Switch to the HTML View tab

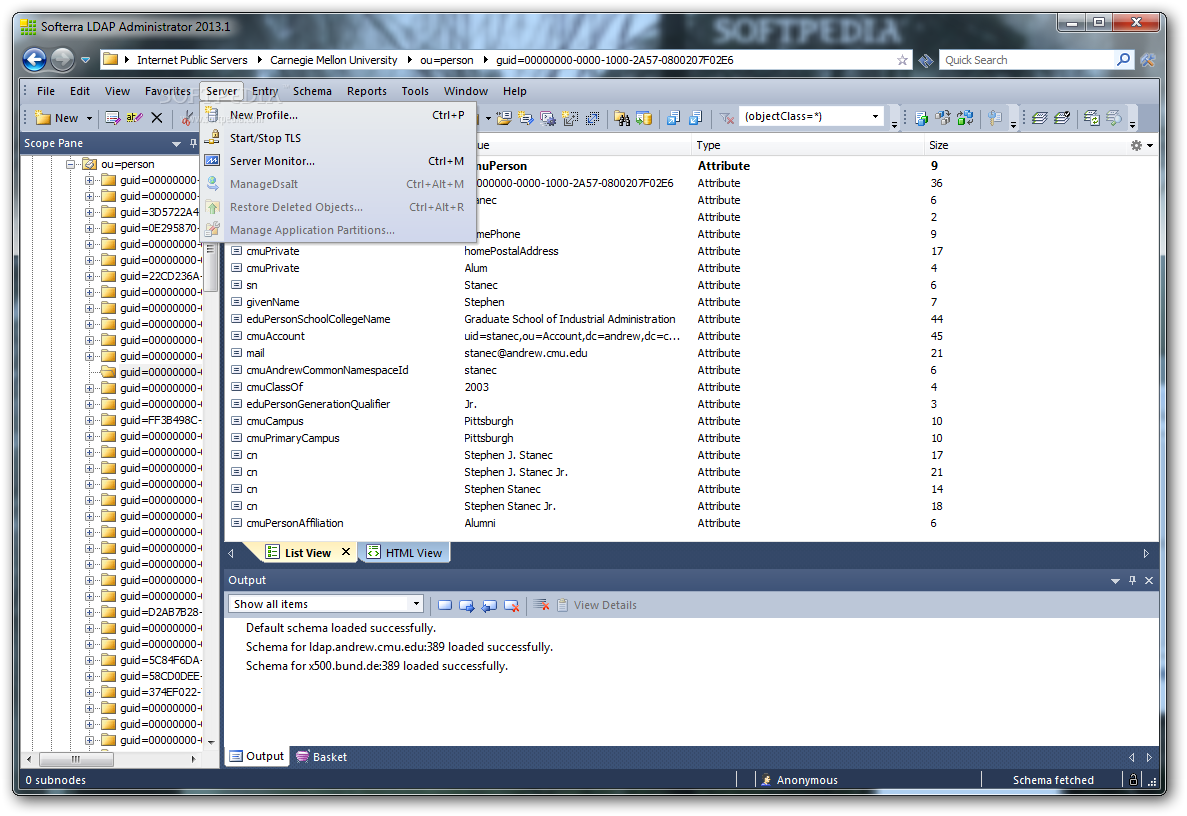(406, 553)
